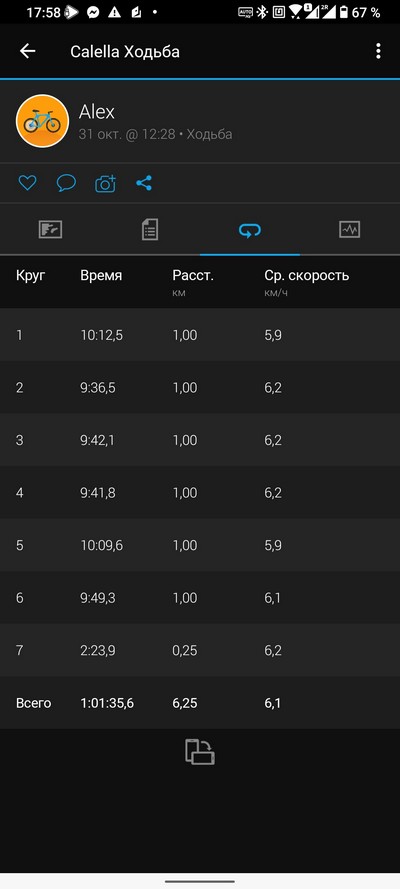Tap the Messenger notification icon

(93, 12)
